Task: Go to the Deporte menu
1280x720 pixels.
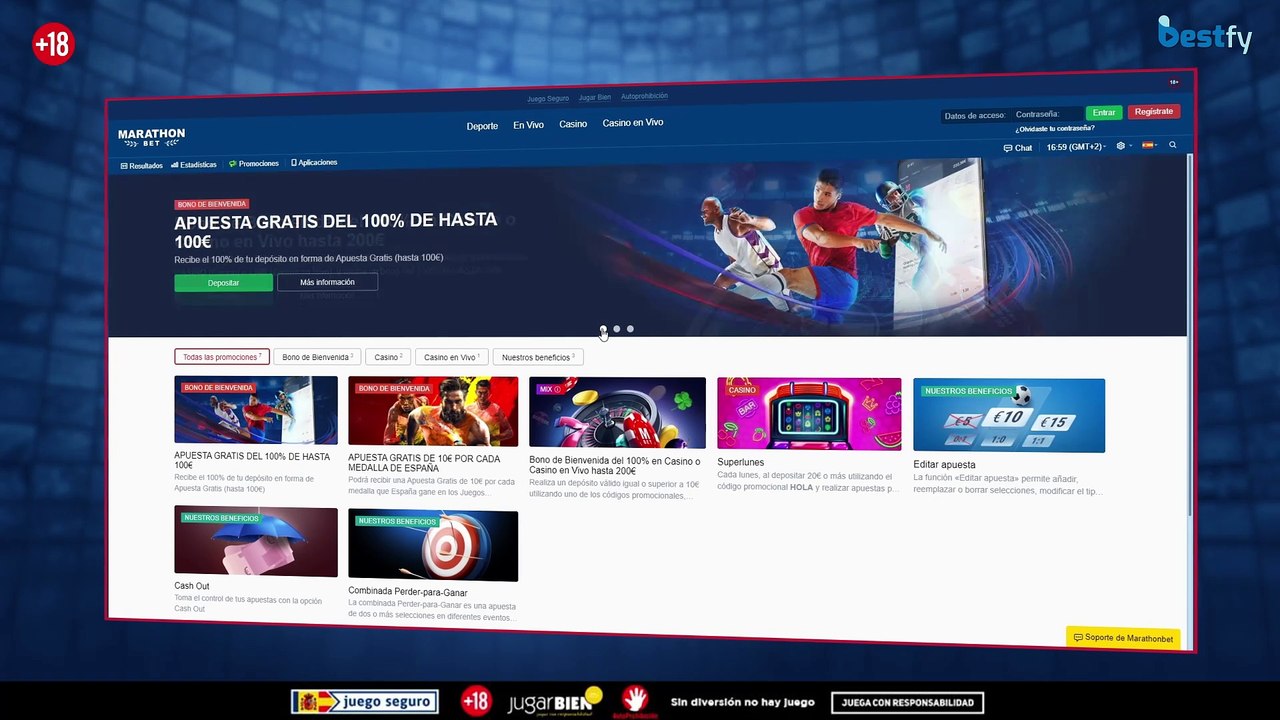Action: point(482,126)
